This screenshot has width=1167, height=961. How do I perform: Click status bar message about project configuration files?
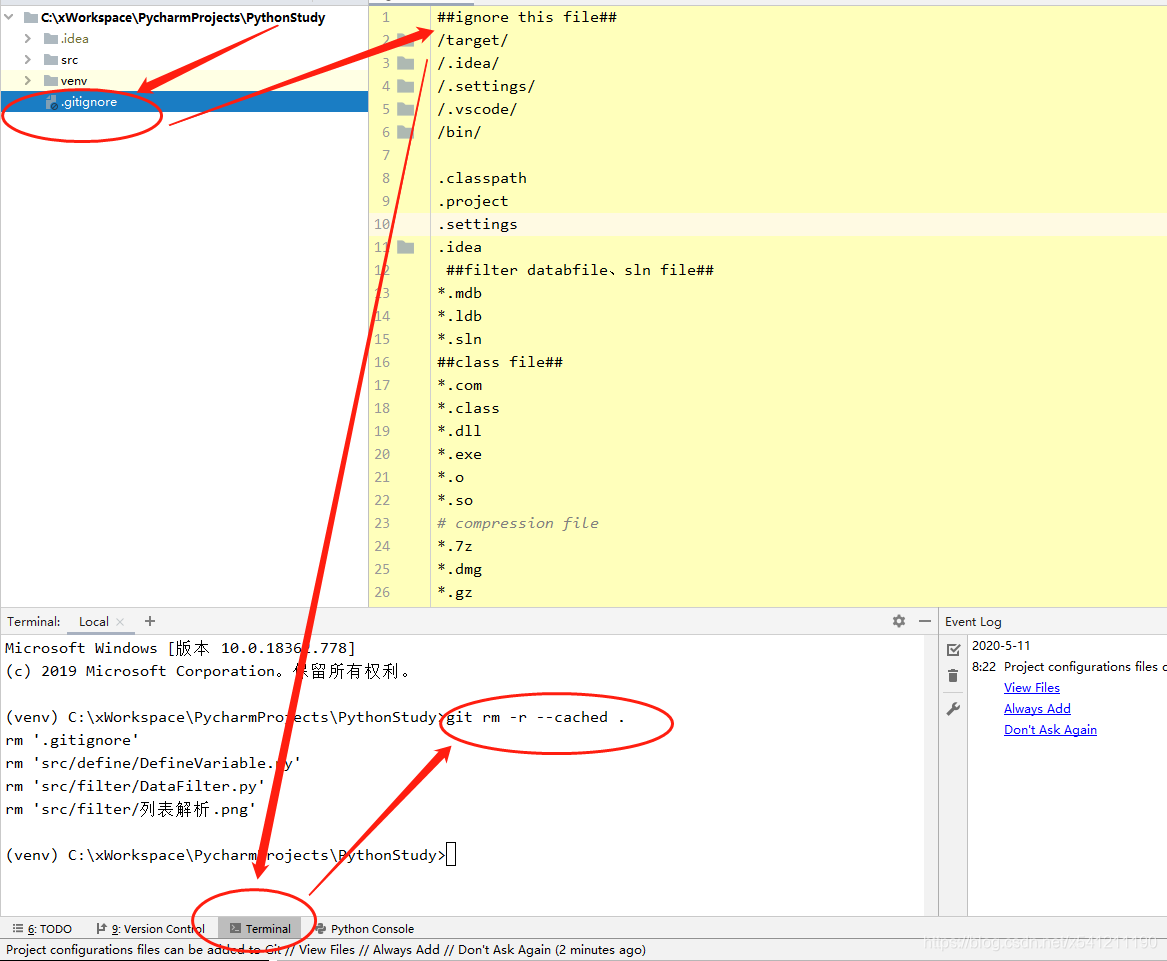[326, 950]
